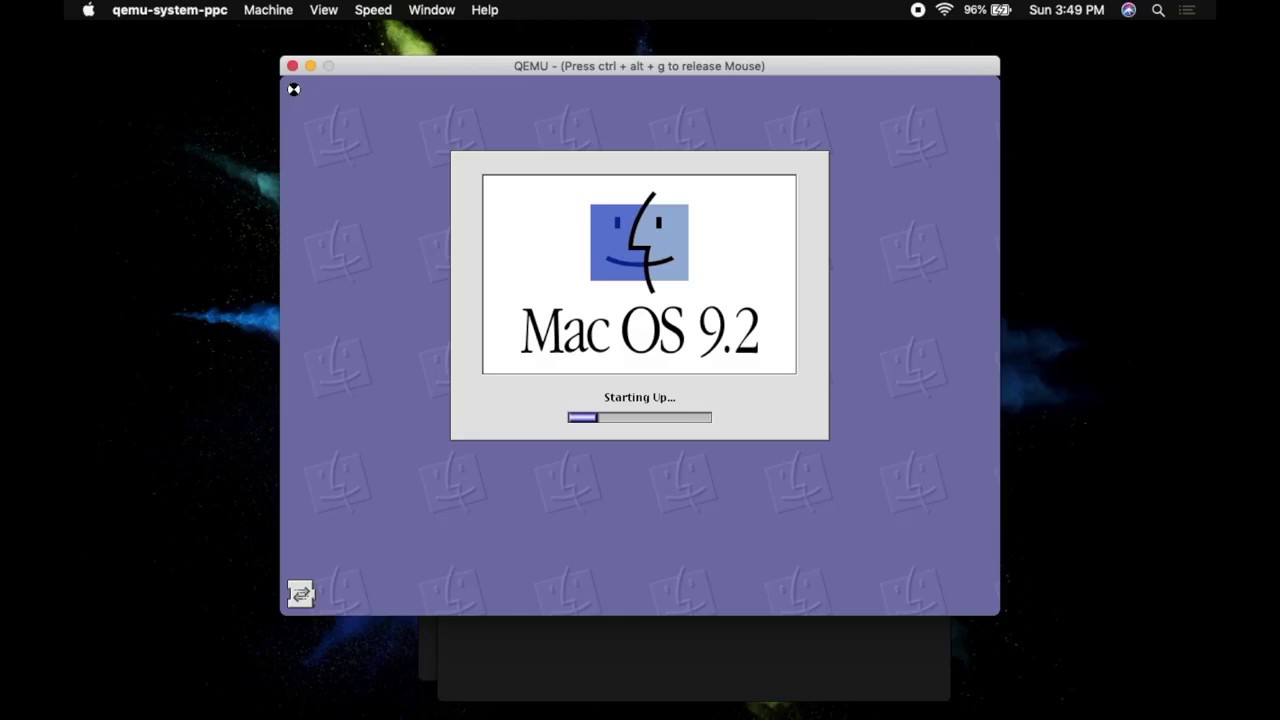The height and width of the screenshot is (720, 1280).
Task: Open the View menu
Action: tap(324, 10)
